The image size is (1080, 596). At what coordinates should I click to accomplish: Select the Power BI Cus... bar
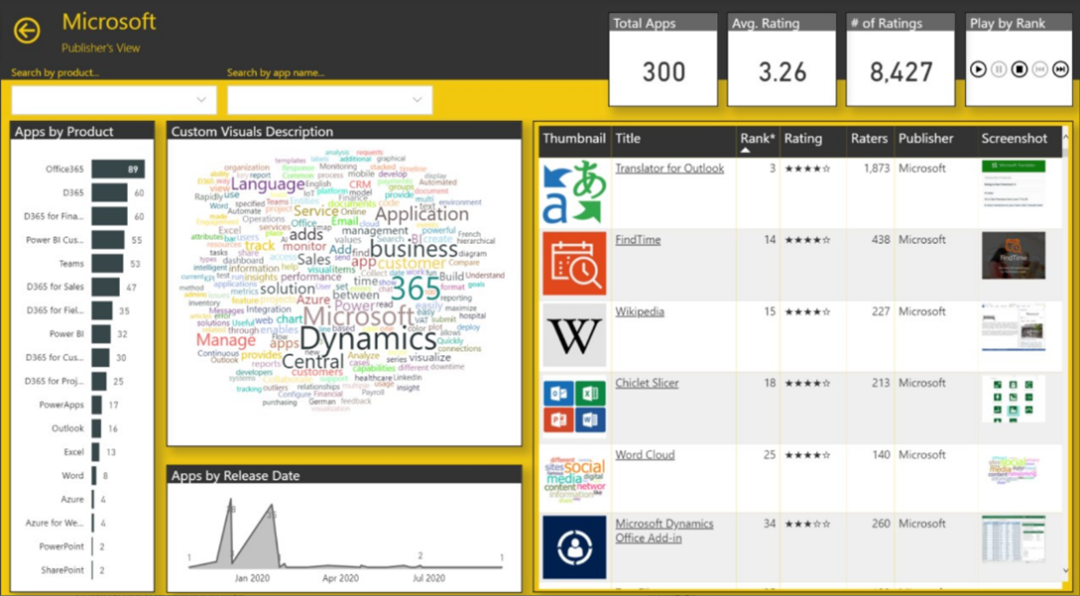pos(108,240)
